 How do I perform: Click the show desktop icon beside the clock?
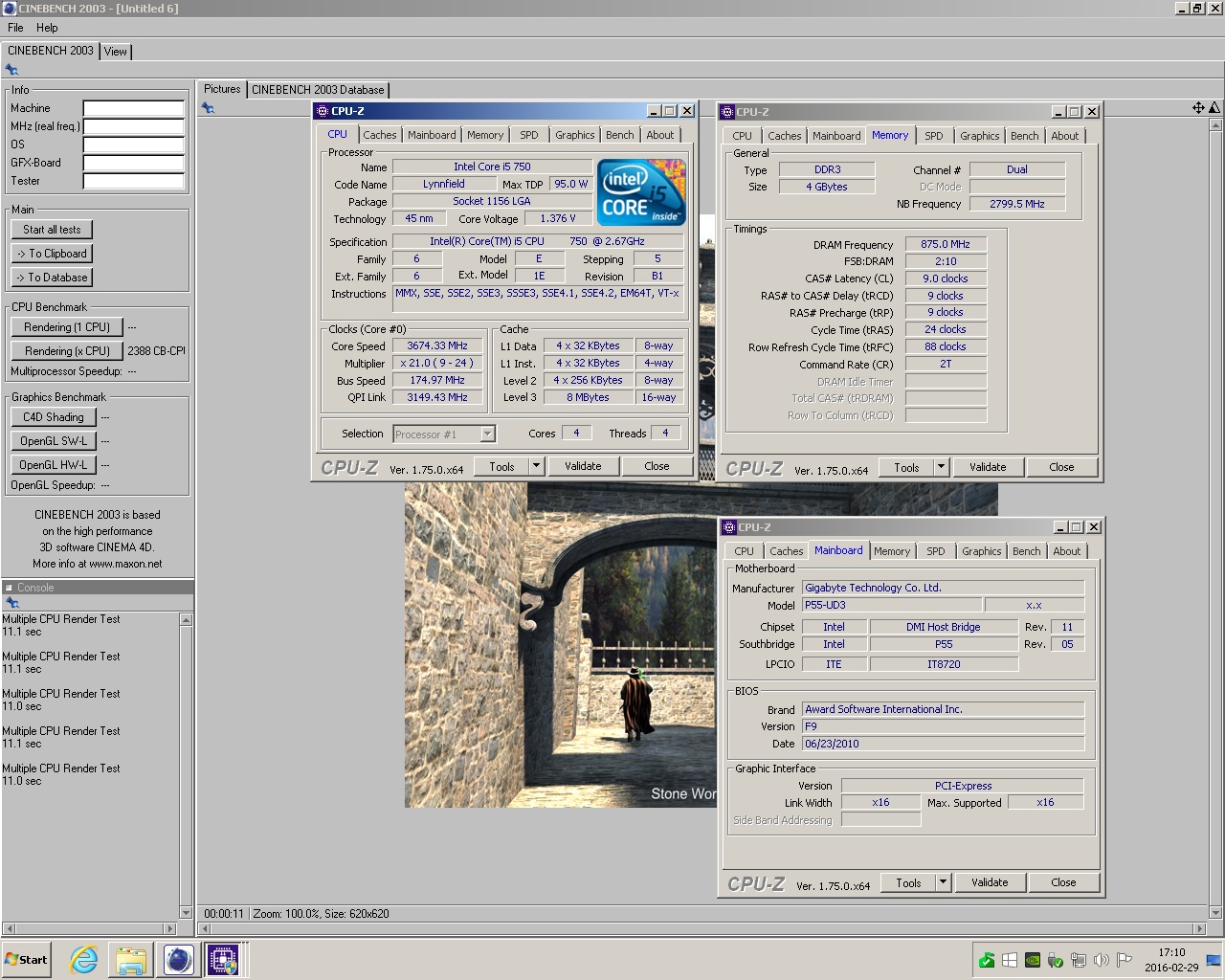pyautogui.click(x=1214, y=960)
